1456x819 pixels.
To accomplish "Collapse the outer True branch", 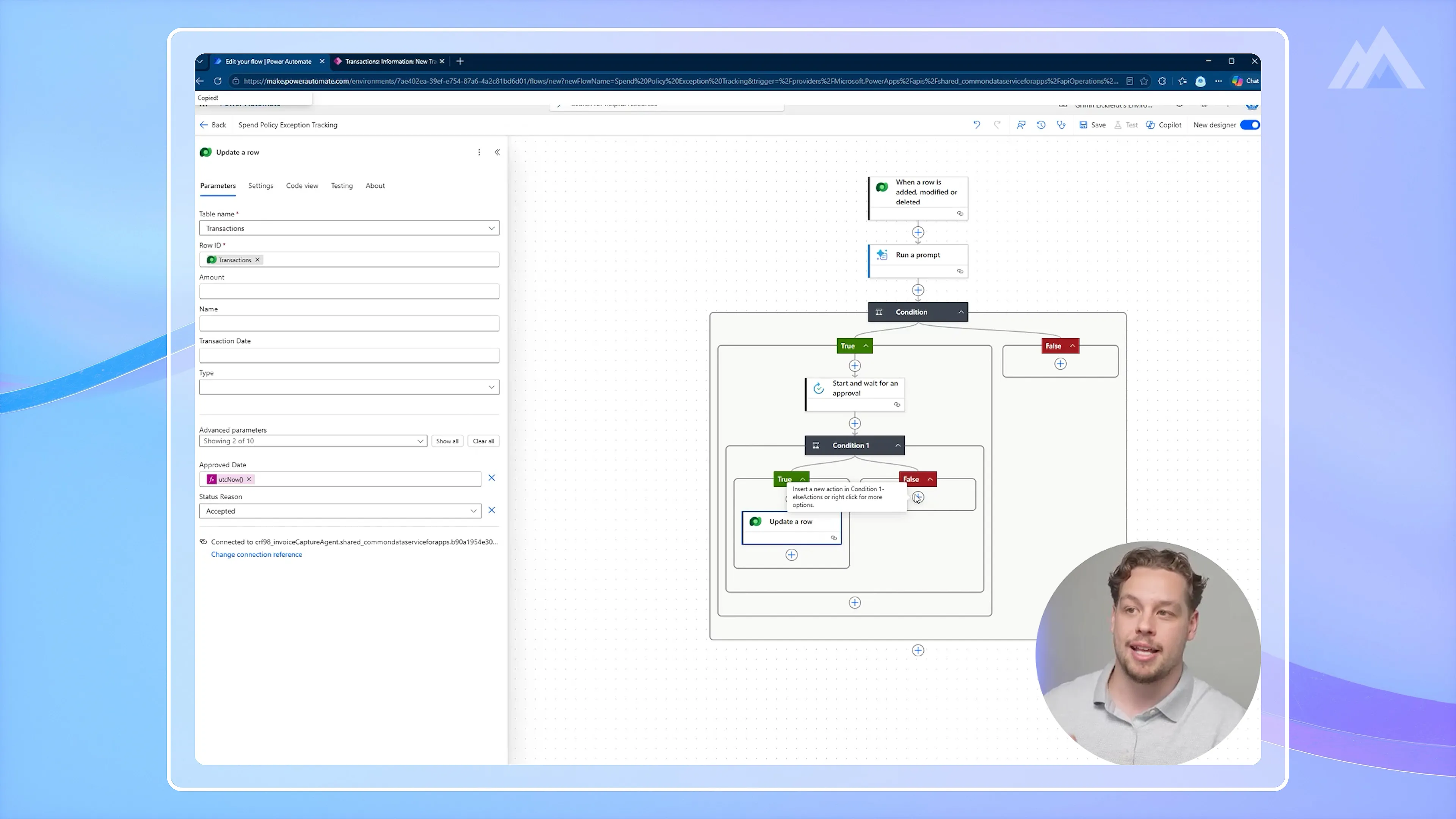I will [865, 346].
